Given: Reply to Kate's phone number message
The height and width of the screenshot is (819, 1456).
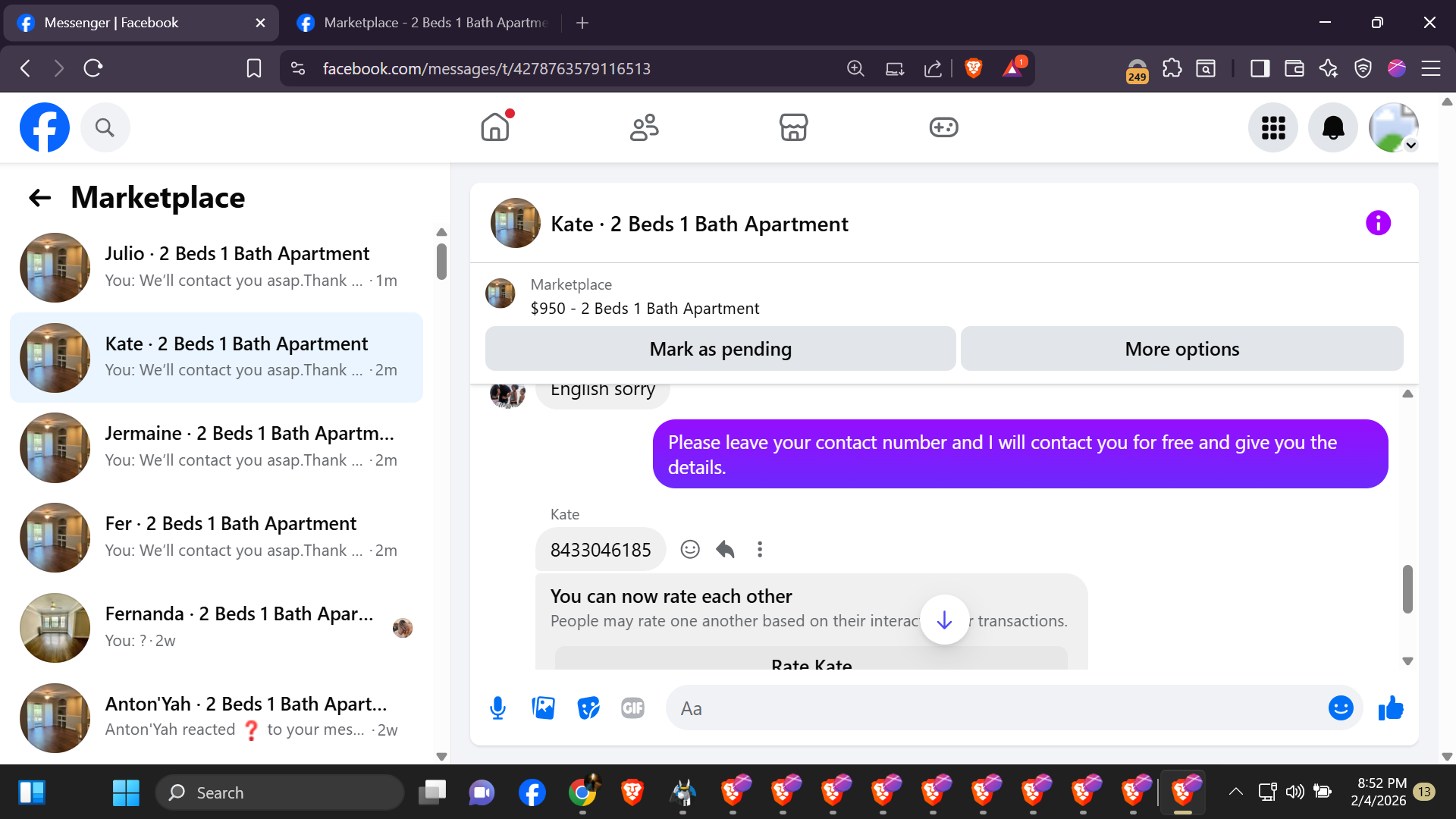Looking at the screenshot, I should point(725,549).
